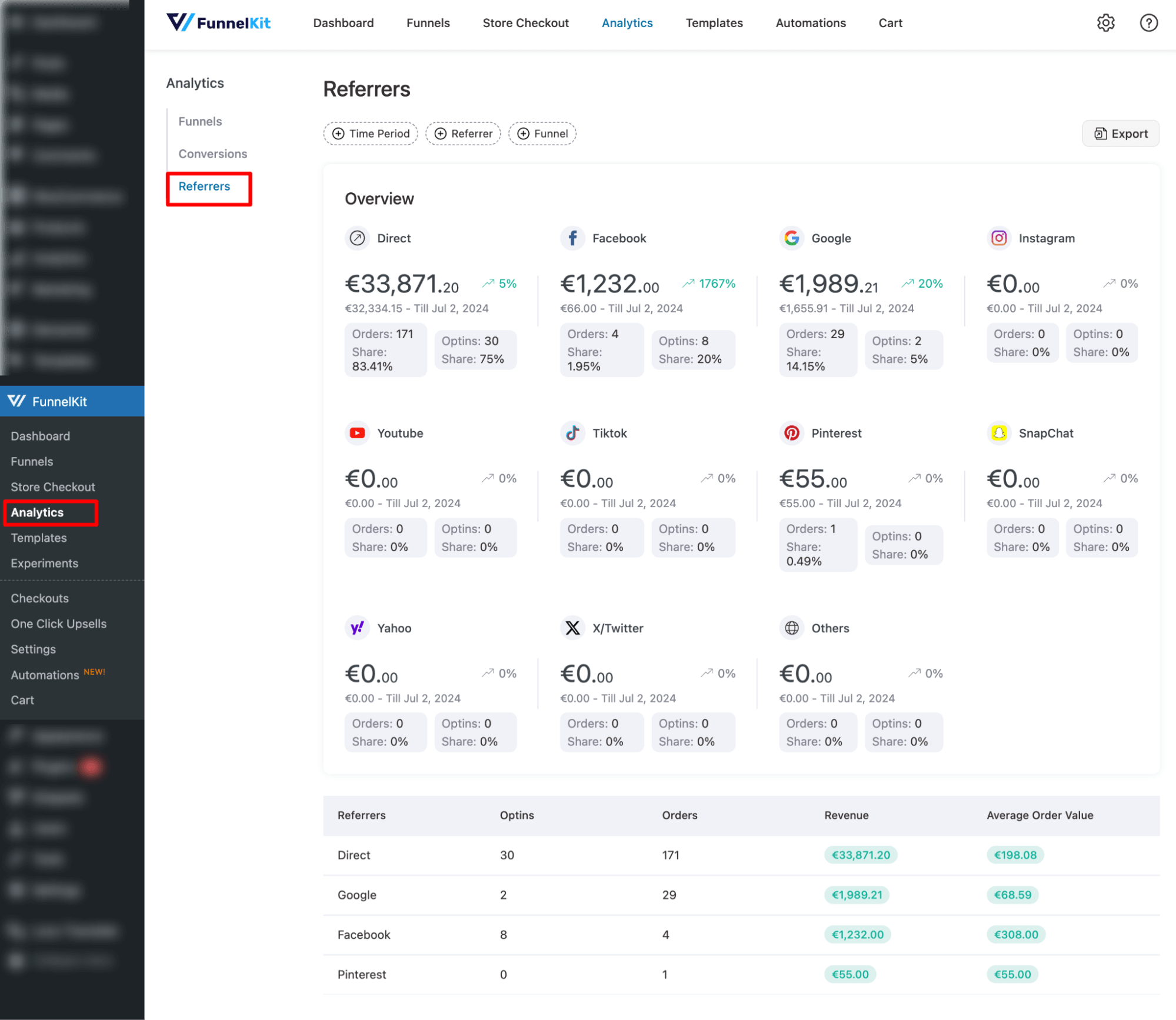Screen dimensions: 1176x1020
Task: Add a Funnel filter
Action: [542, 134]
